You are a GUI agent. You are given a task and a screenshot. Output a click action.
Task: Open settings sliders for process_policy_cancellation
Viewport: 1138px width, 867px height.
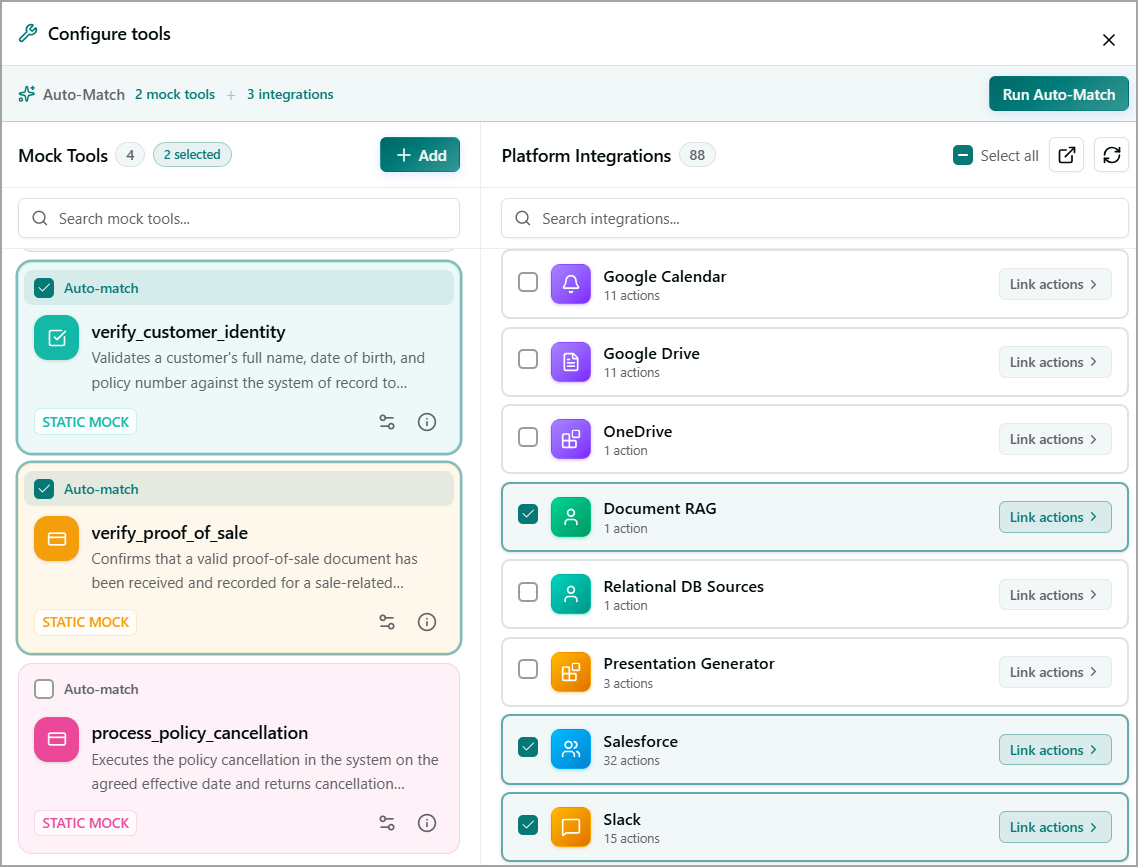pos(387,823)
